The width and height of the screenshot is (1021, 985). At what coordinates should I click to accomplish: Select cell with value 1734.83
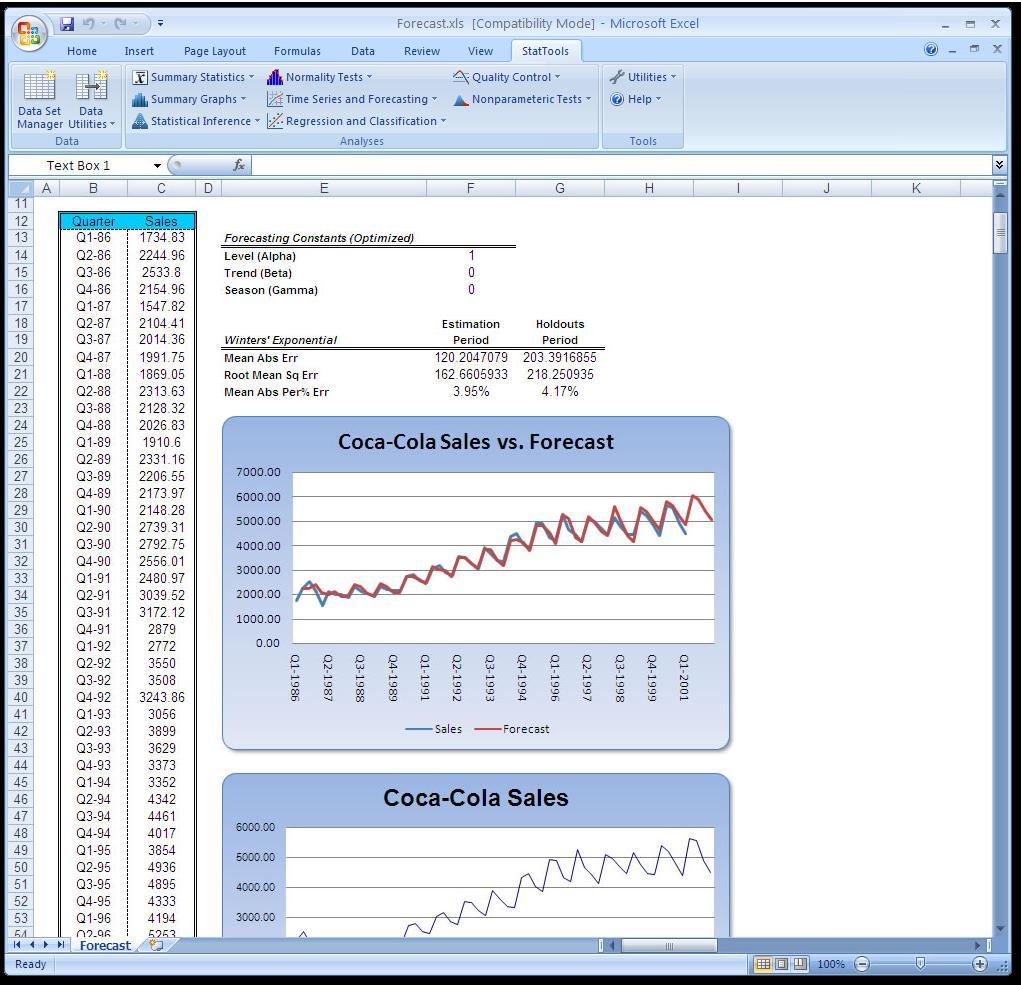point(161,238)
